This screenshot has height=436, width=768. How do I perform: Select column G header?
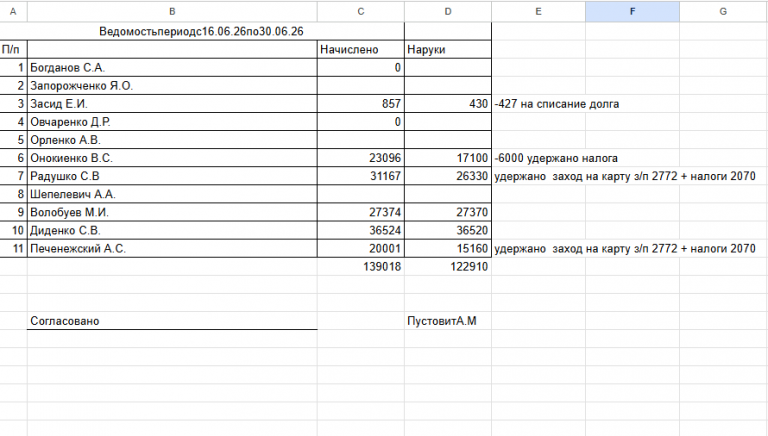(723, 11)
